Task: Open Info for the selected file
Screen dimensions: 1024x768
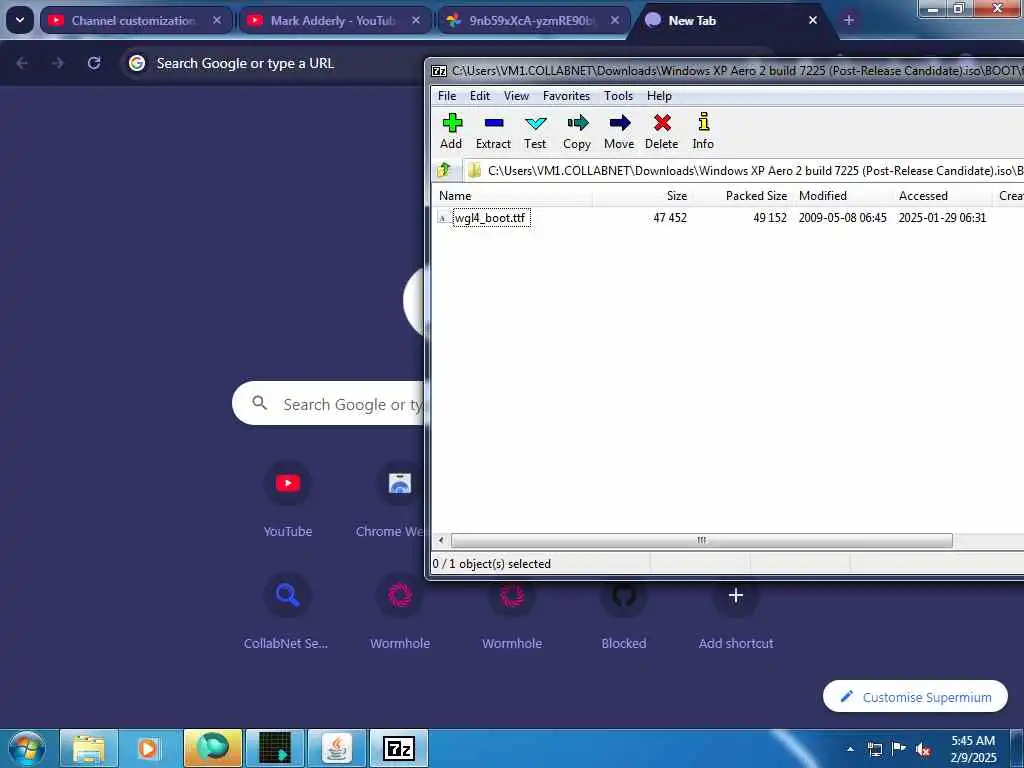Action: 703,131
